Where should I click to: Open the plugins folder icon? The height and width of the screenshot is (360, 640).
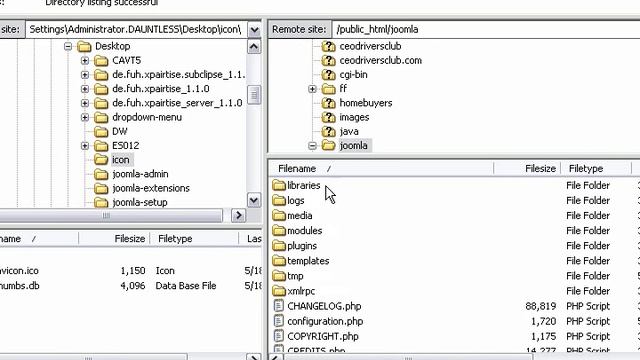279,246
